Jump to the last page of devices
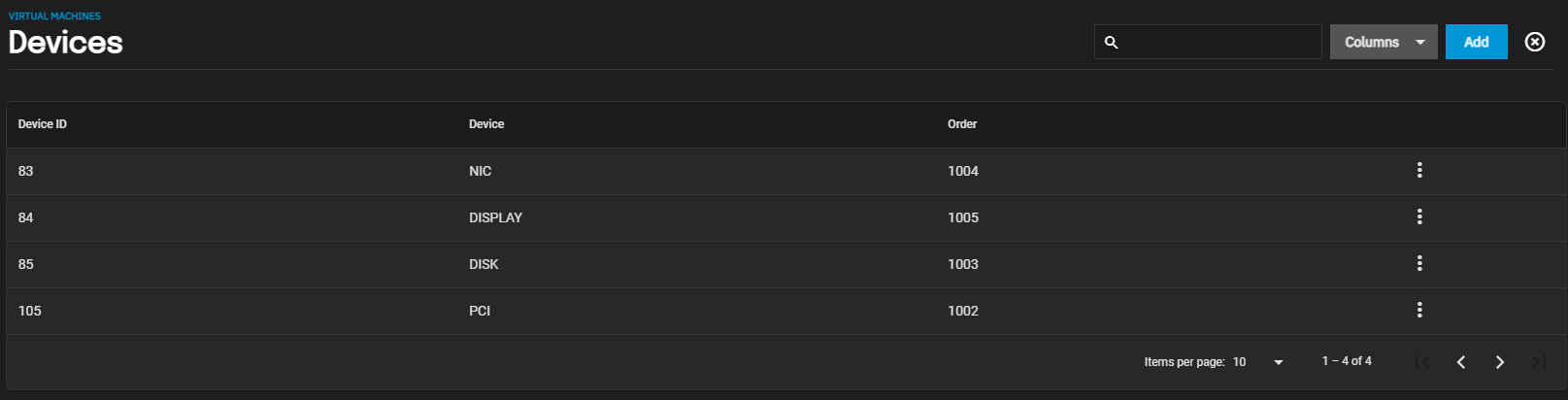1568x400 pixels. point(1539,362)
